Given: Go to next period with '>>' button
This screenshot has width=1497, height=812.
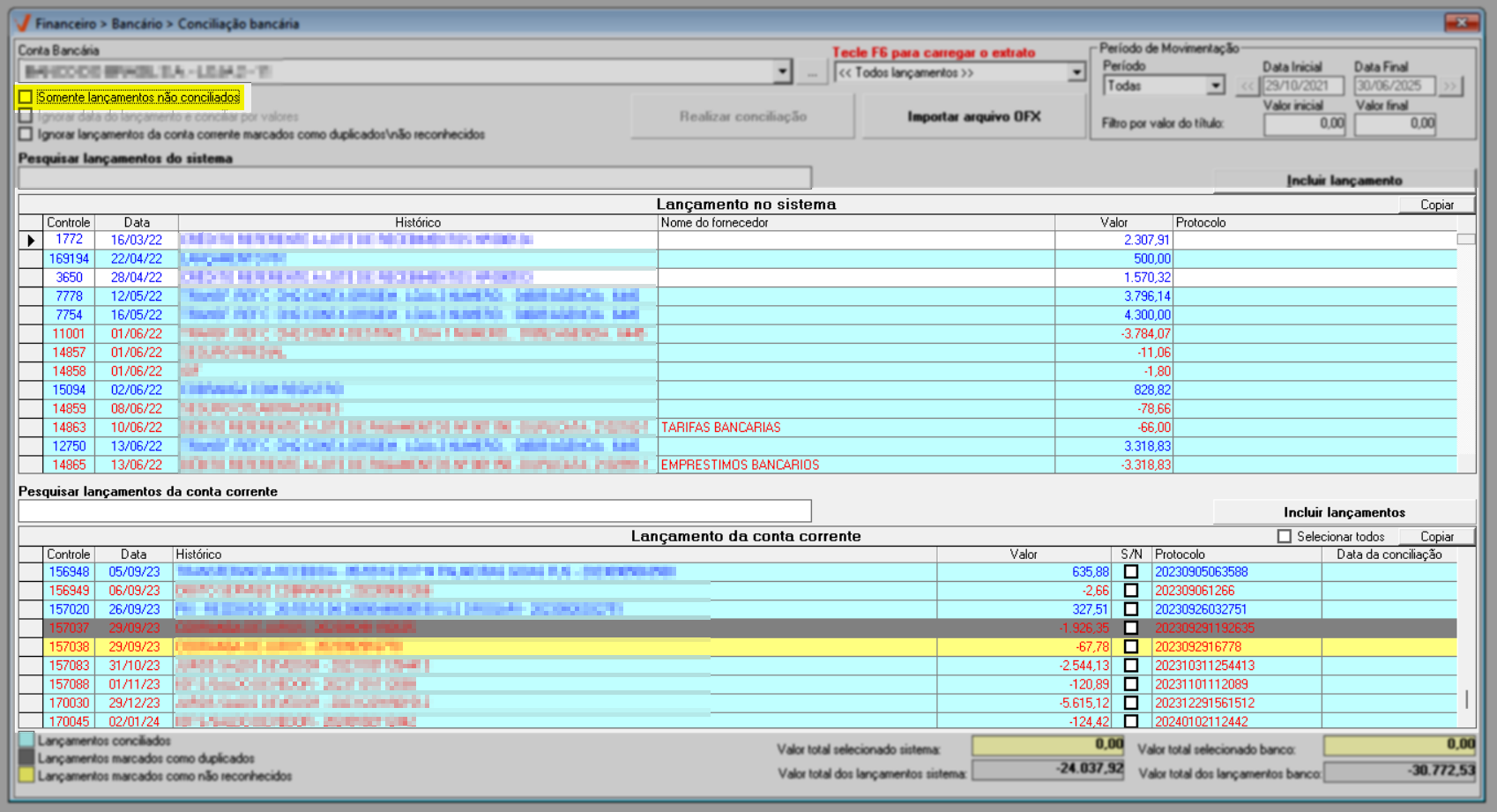Looking at the screenshot, I should click(x=1449, y=86).
